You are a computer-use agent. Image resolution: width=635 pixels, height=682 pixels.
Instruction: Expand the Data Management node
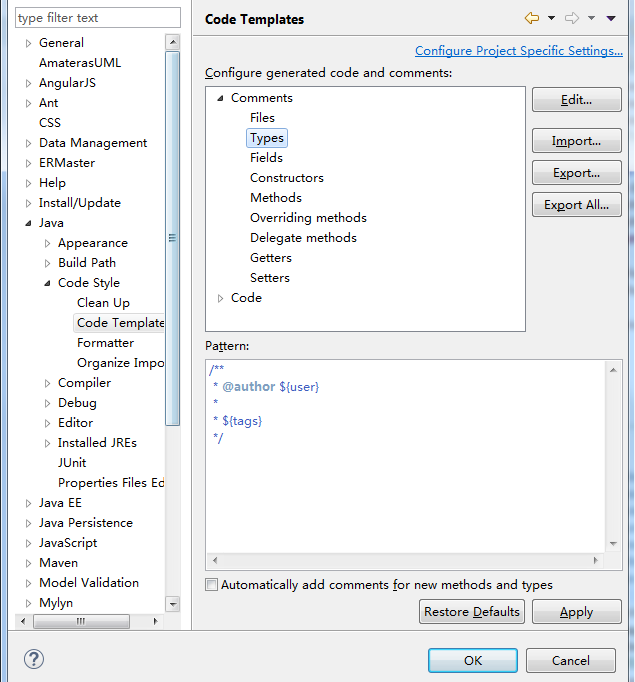pyautogui.click(x=28, y=143)
